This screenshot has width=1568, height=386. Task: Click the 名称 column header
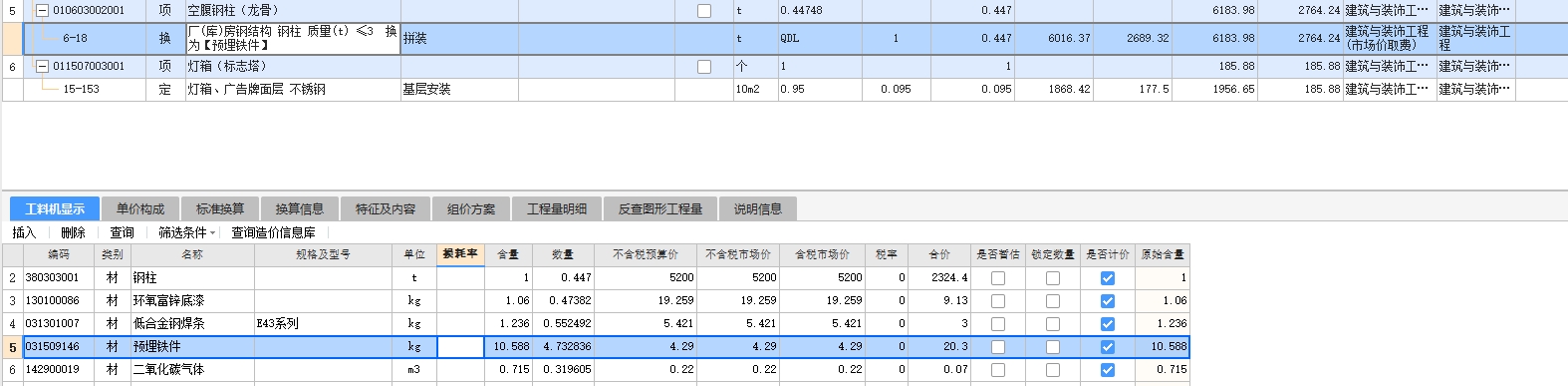click(192, 254)
